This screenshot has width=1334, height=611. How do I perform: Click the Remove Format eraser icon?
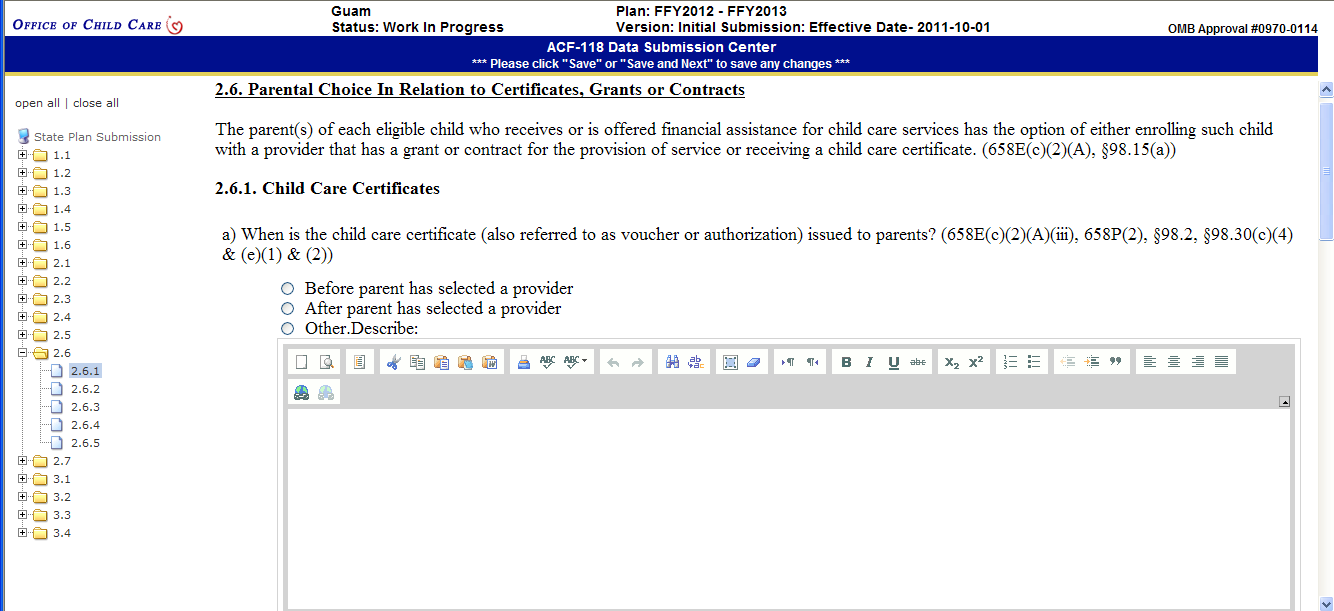755,362
